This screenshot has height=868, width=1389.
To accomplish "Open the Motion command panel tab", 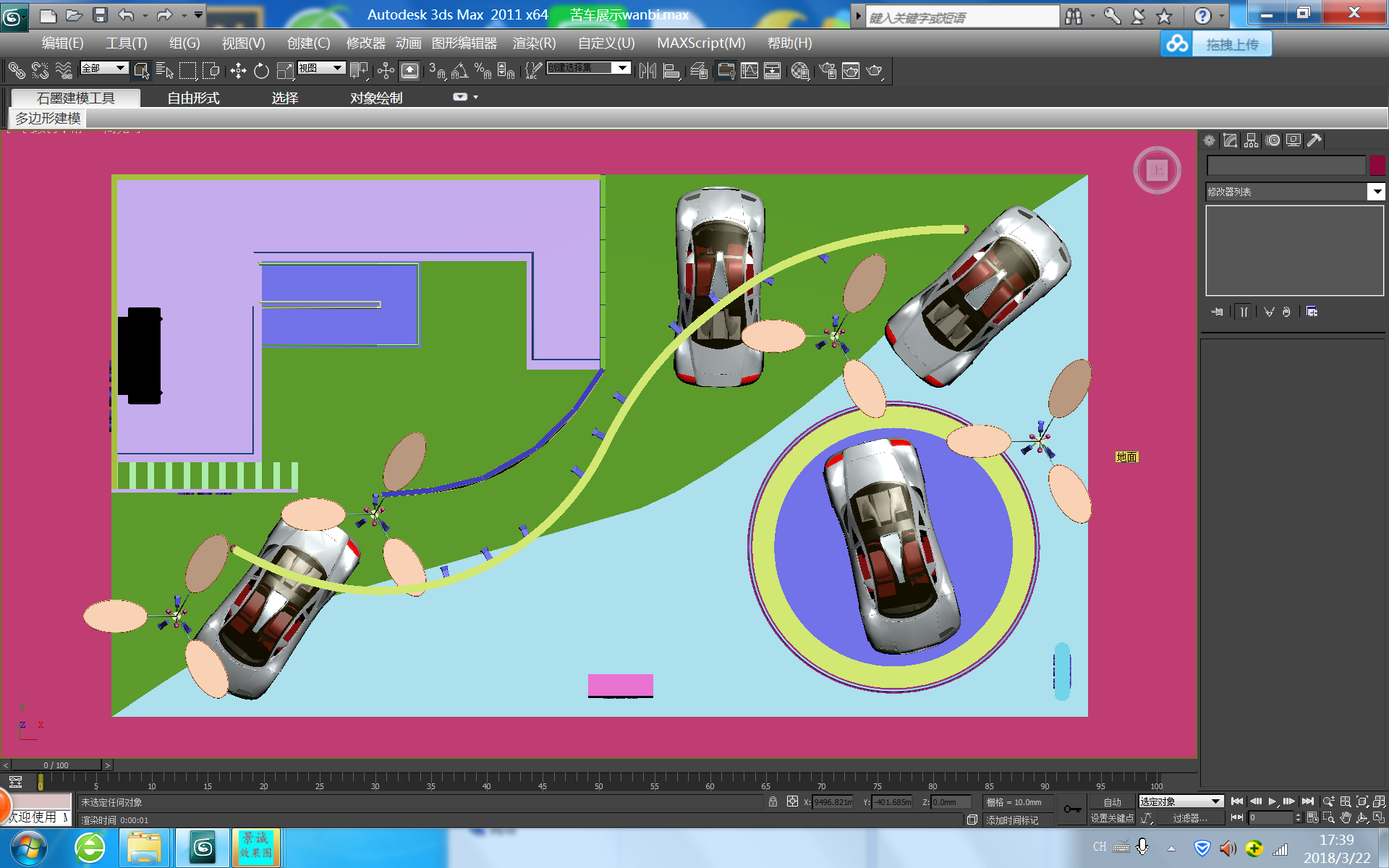I will 1273,140.
